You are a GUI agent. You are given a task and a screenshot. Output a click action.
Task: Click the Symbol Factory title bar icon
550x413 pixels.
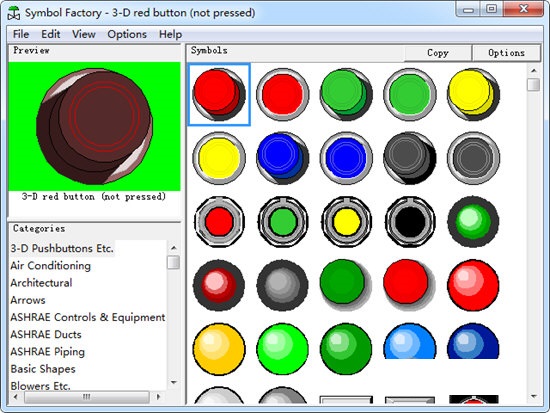tap(14, 13)
